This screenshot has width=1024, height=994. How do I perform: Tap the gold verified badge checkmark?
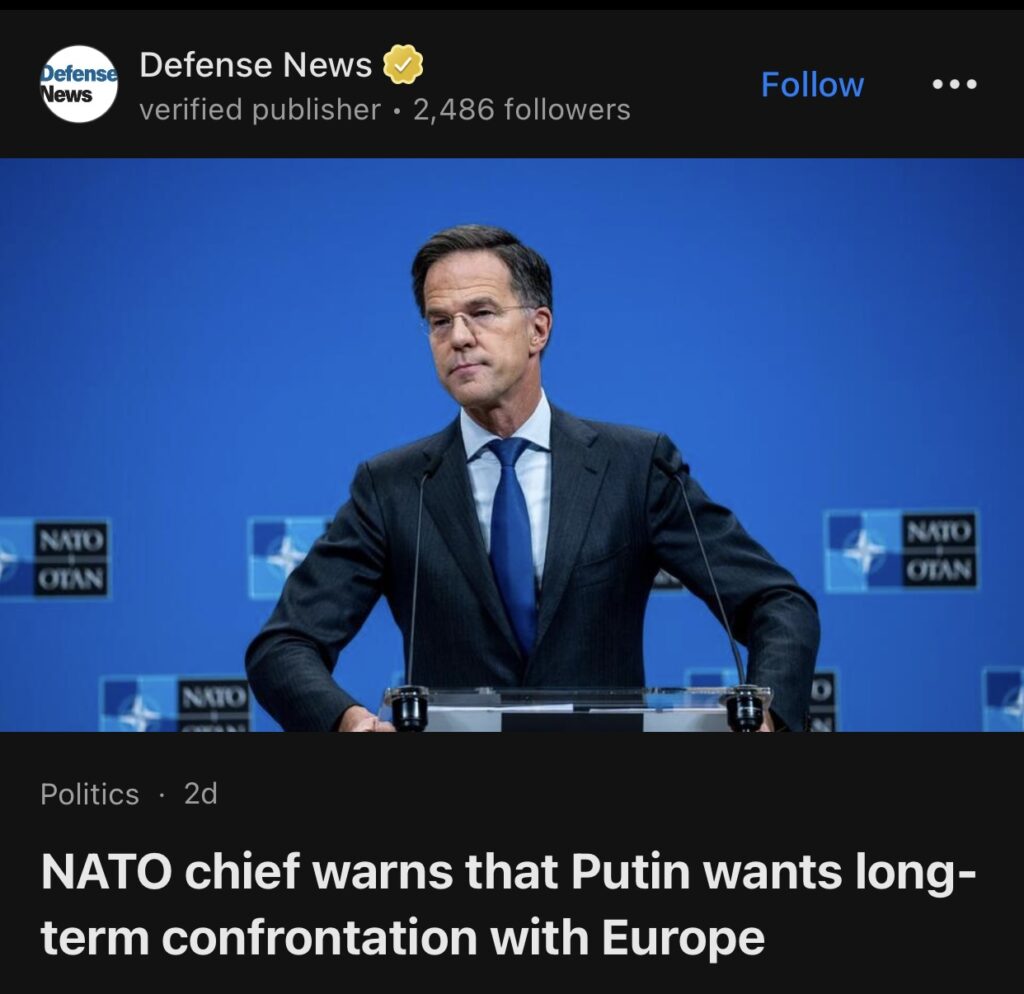click(x=403, y=65)
